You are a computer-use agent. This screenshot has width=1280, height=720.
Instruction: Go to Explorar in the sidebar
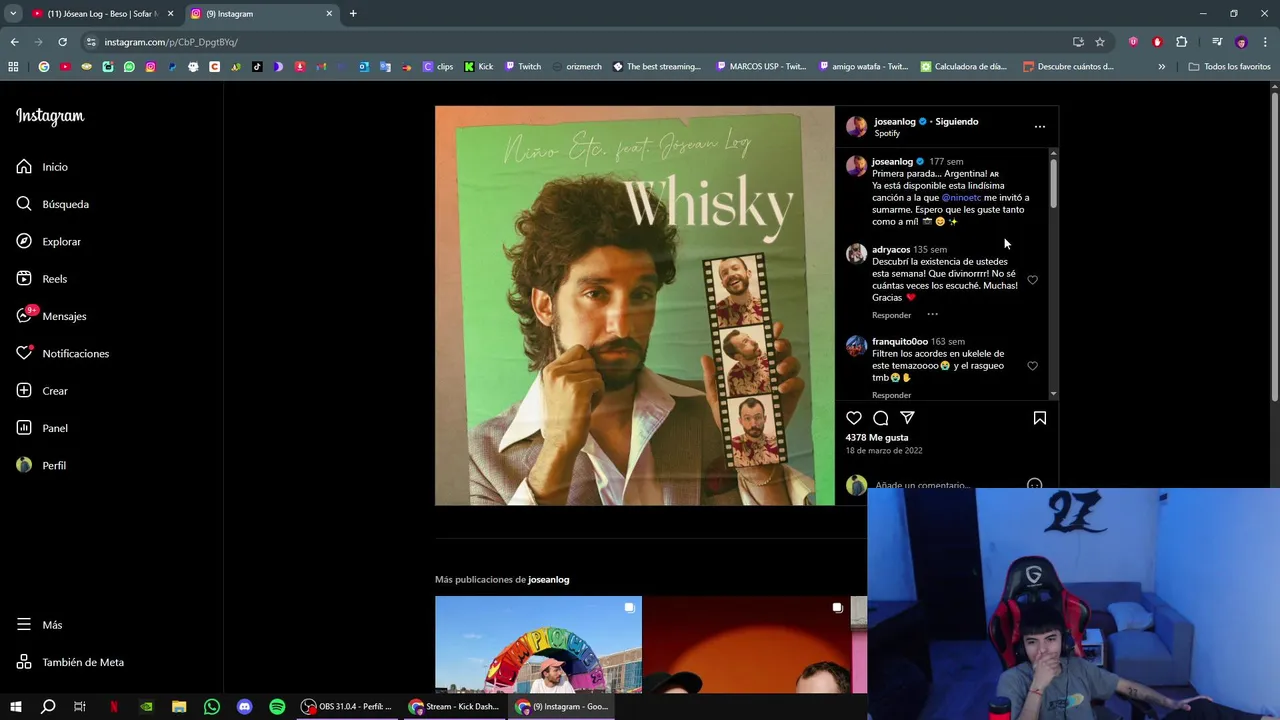tap(49, 242)
